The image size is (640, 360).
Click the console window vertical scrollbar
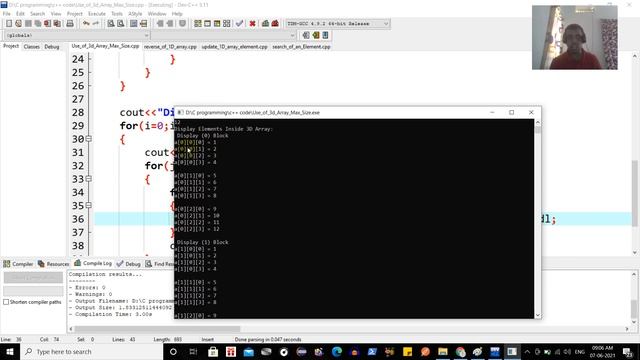pyautogui.click(x=538, y=219)
